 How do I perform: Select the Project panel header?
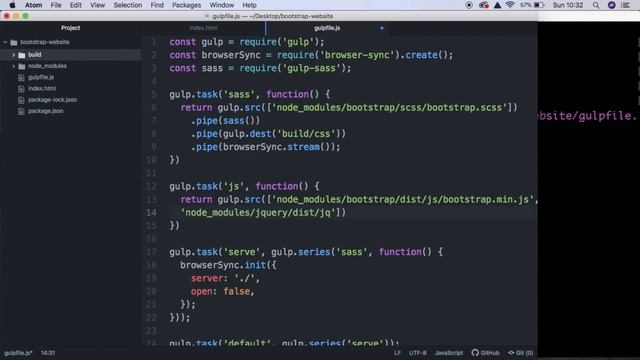(70, 28)
